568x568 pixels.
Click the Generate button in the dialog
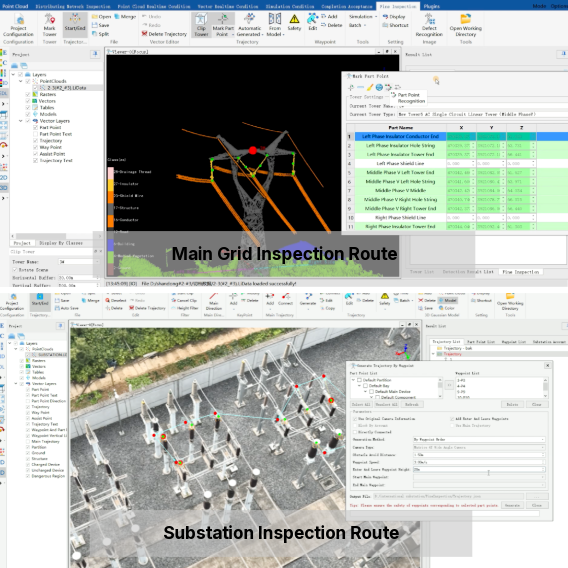512,505
